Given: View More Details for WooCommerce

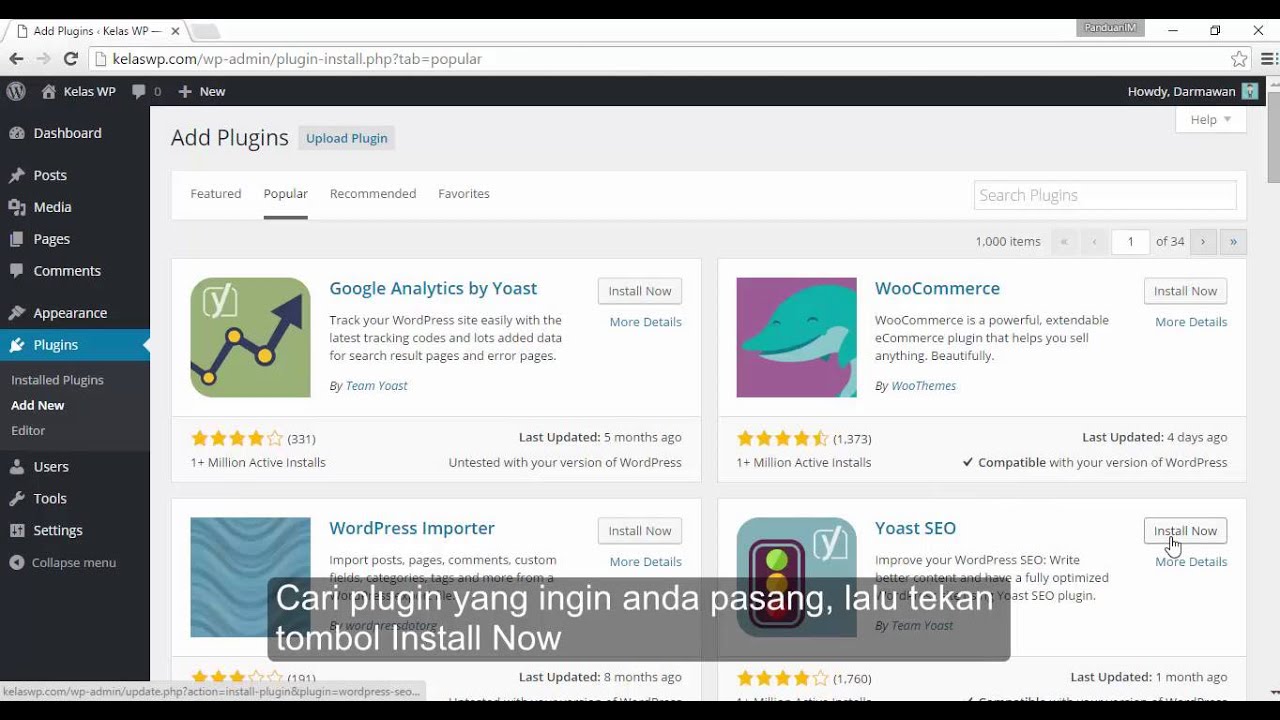Looking at the screenshot, I should pyautogui.click(x=1191, y=322).
